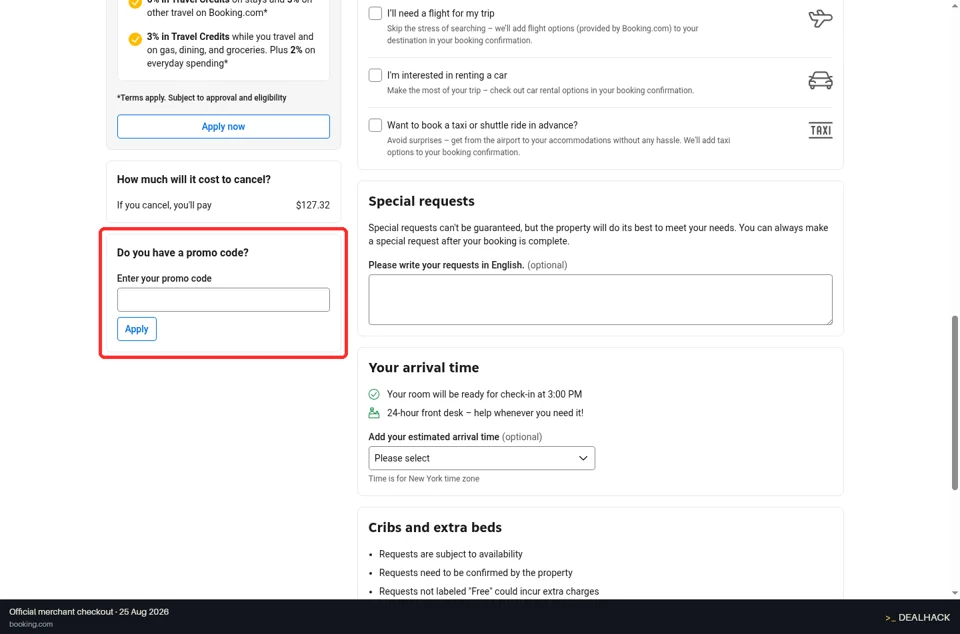Click "If you cancel, you'll pay" text
The image size is (960, 634).
pos(164,205)
